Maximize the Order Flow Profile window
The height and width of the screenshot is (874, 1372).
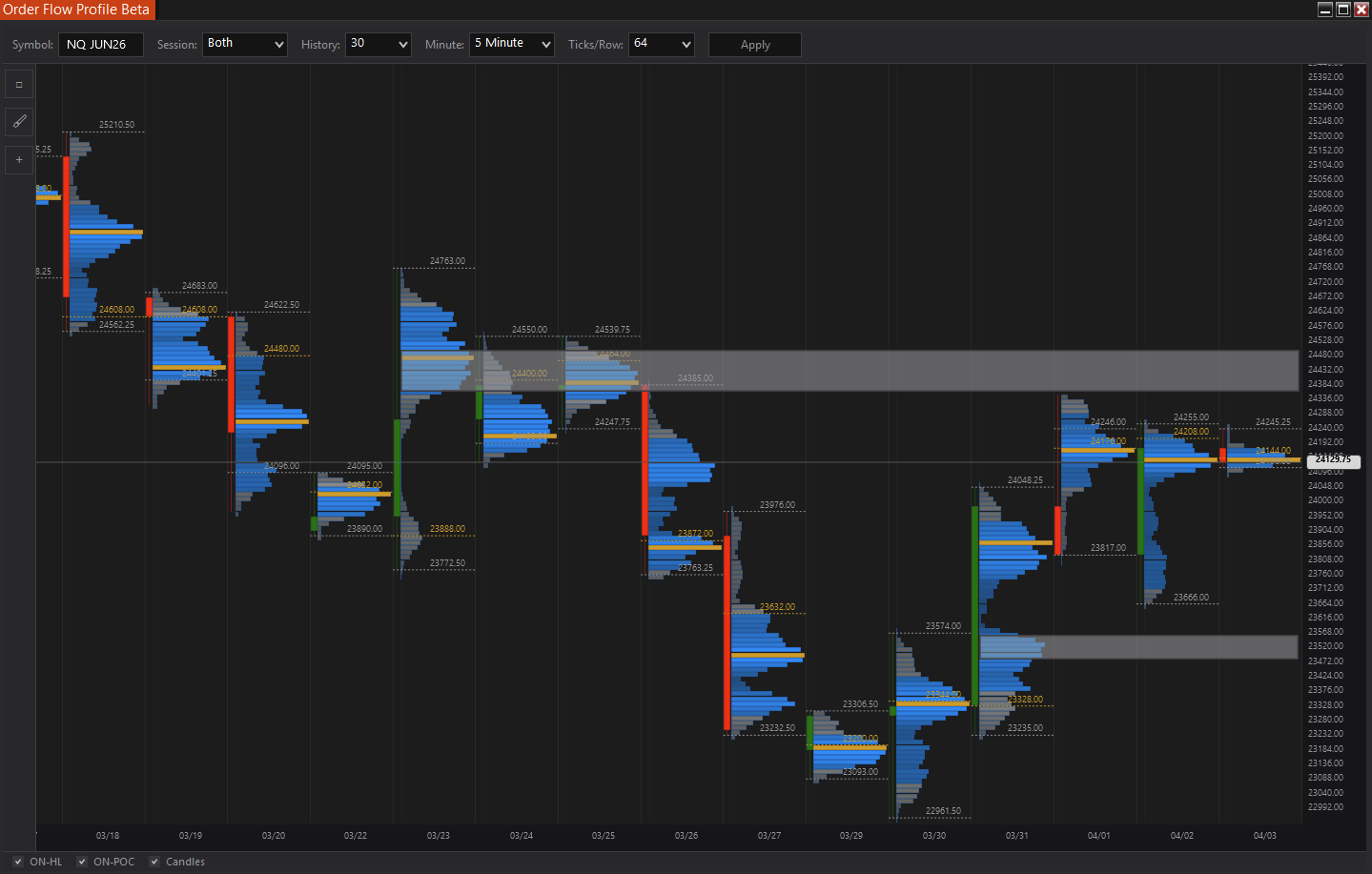tap(1343, 10)
